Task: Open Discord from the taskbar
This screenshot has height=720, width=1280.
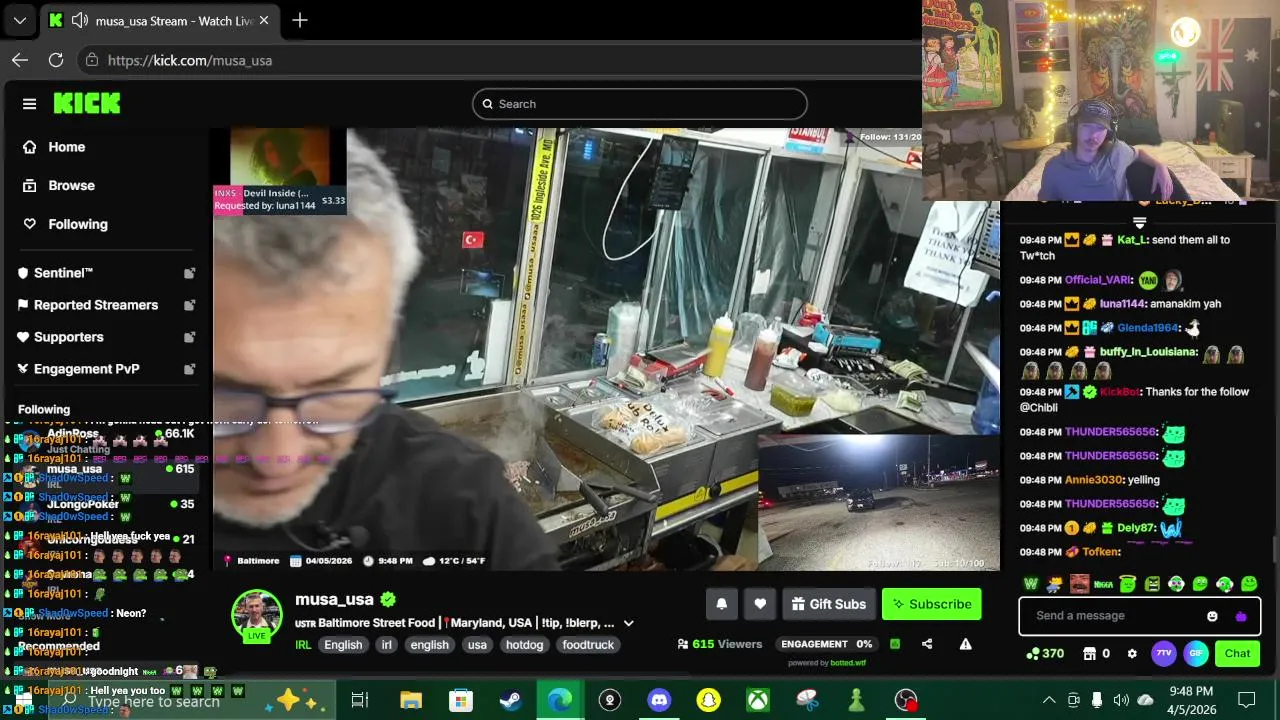Action: click(659, 700)
